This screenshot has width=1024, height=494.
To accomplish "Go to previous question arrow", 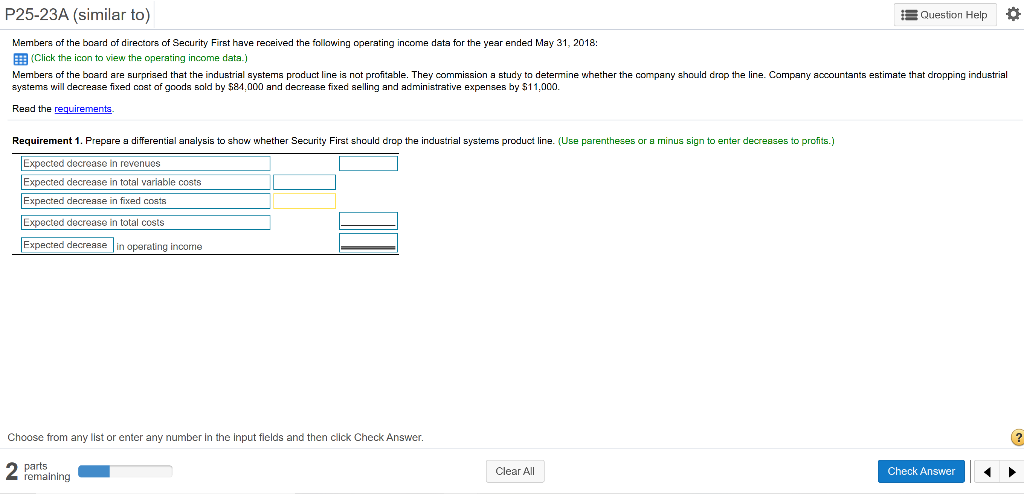I will coord(988,472).
